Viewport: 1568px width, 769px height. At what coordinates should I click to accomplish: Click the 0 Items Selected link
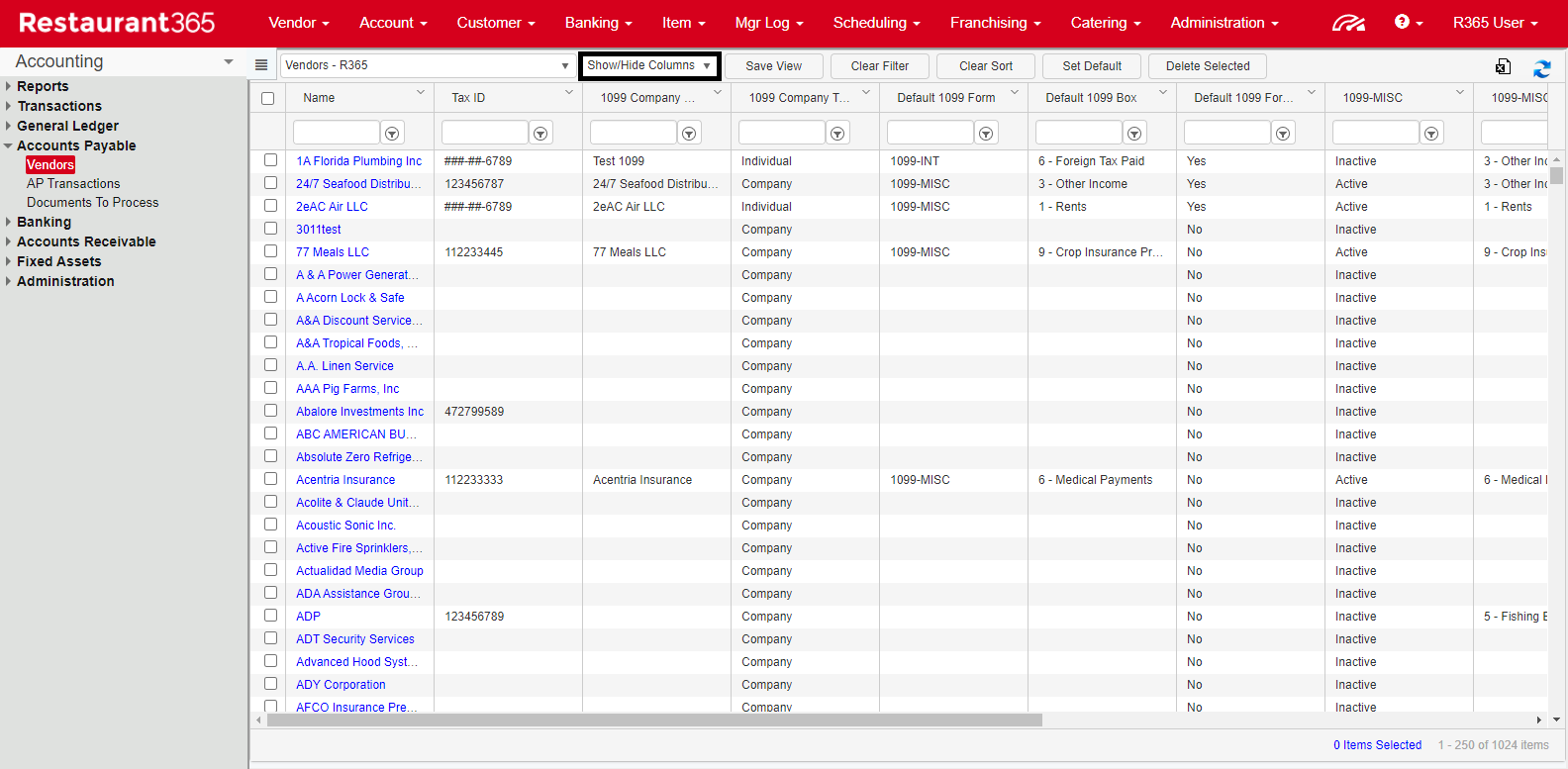point(1377,745)
